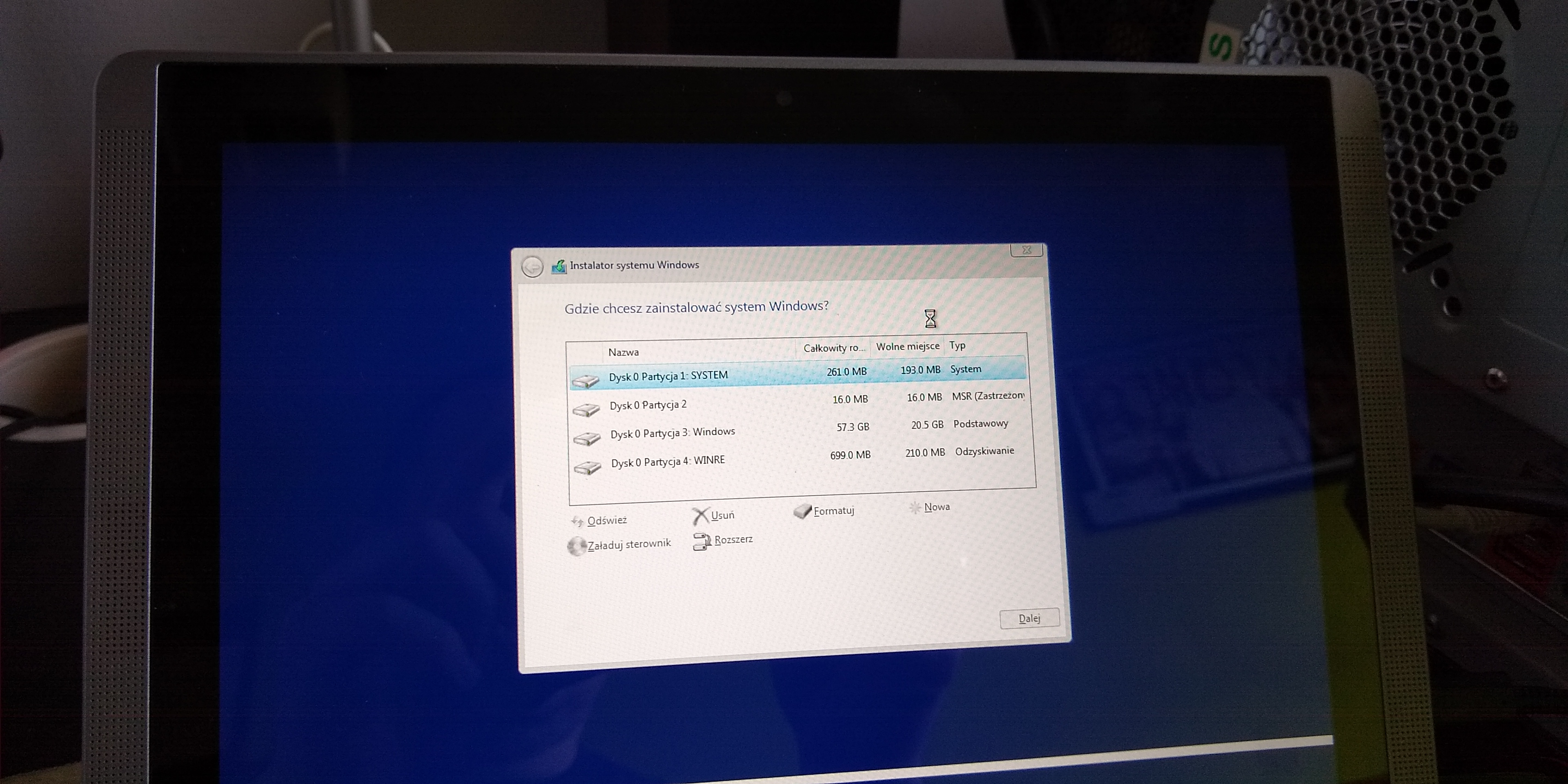
Task: Select row Dysk 0 Partycja 3: Windows
Action: (800, 429)
